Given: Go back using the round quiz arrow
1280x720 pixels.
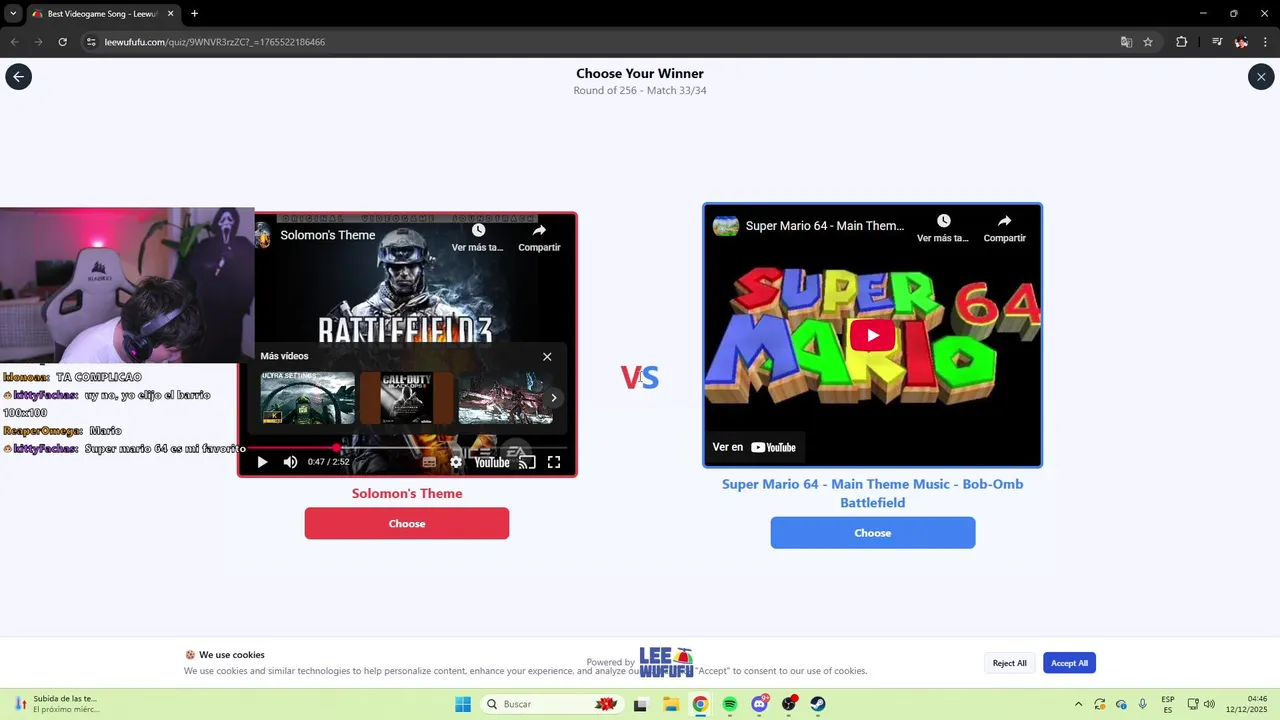Looking at the screenshot, I should [18, 76].
